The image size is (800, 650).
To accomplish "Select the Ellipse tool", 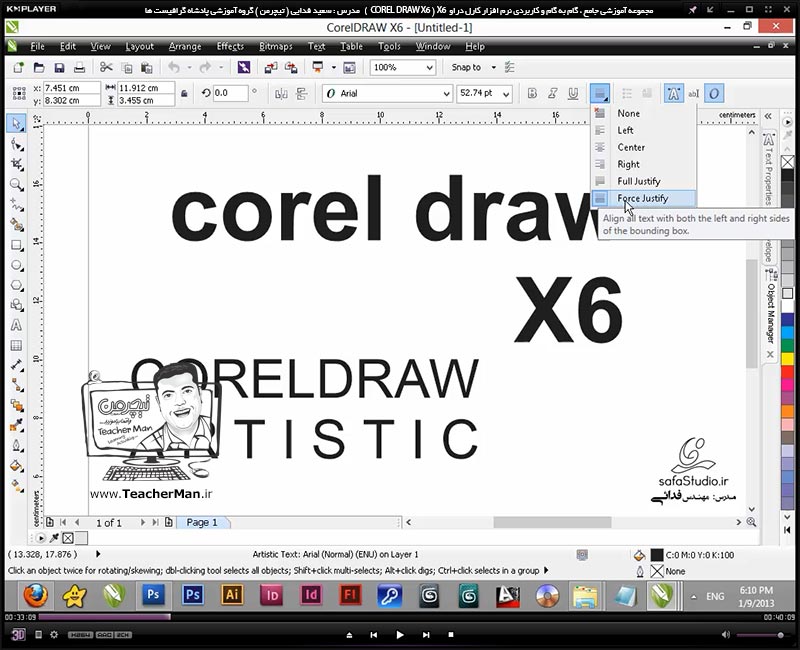I will pyautogui.click(x=16, y=265).
